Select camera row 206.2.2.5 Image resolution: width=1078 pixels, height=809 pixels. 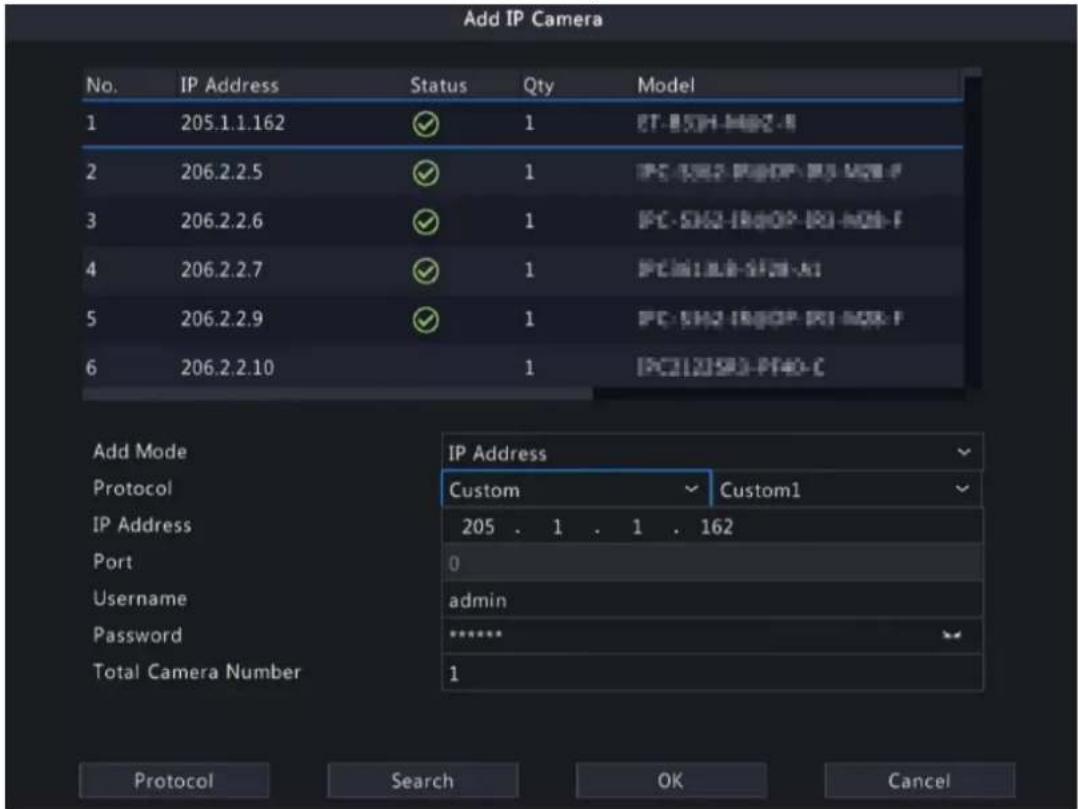[x=522, y=173]
